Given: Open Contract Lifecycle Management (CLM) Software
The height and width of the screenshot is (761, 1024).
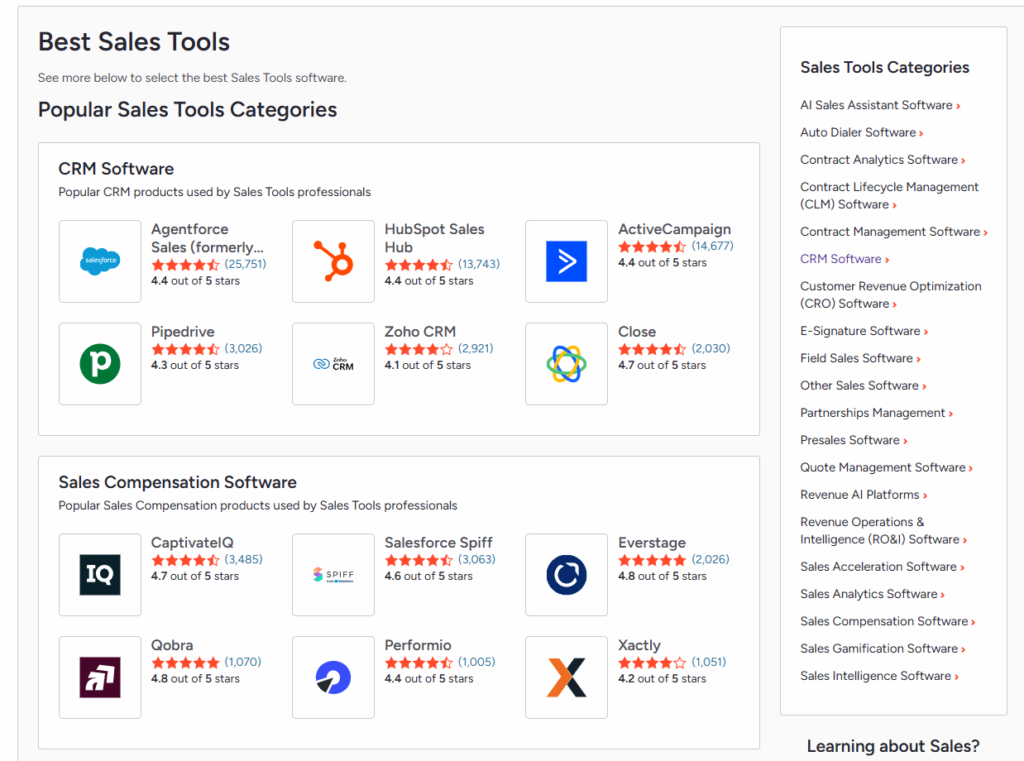Looking at the screenshot, I should point(889,196).
